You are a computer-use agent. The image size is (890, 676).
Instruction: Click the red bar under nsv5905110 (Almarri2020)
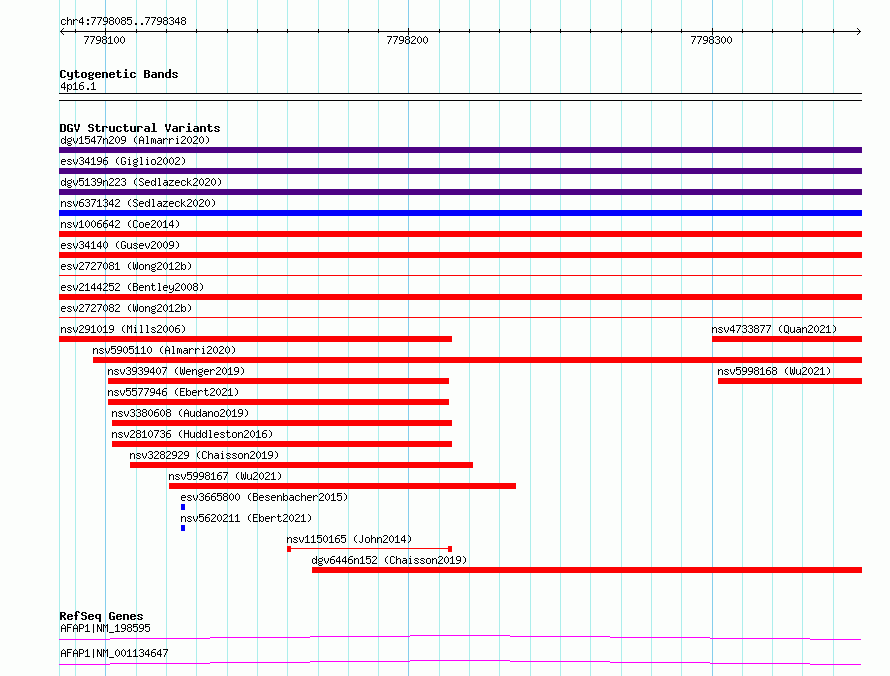(477, 360)
